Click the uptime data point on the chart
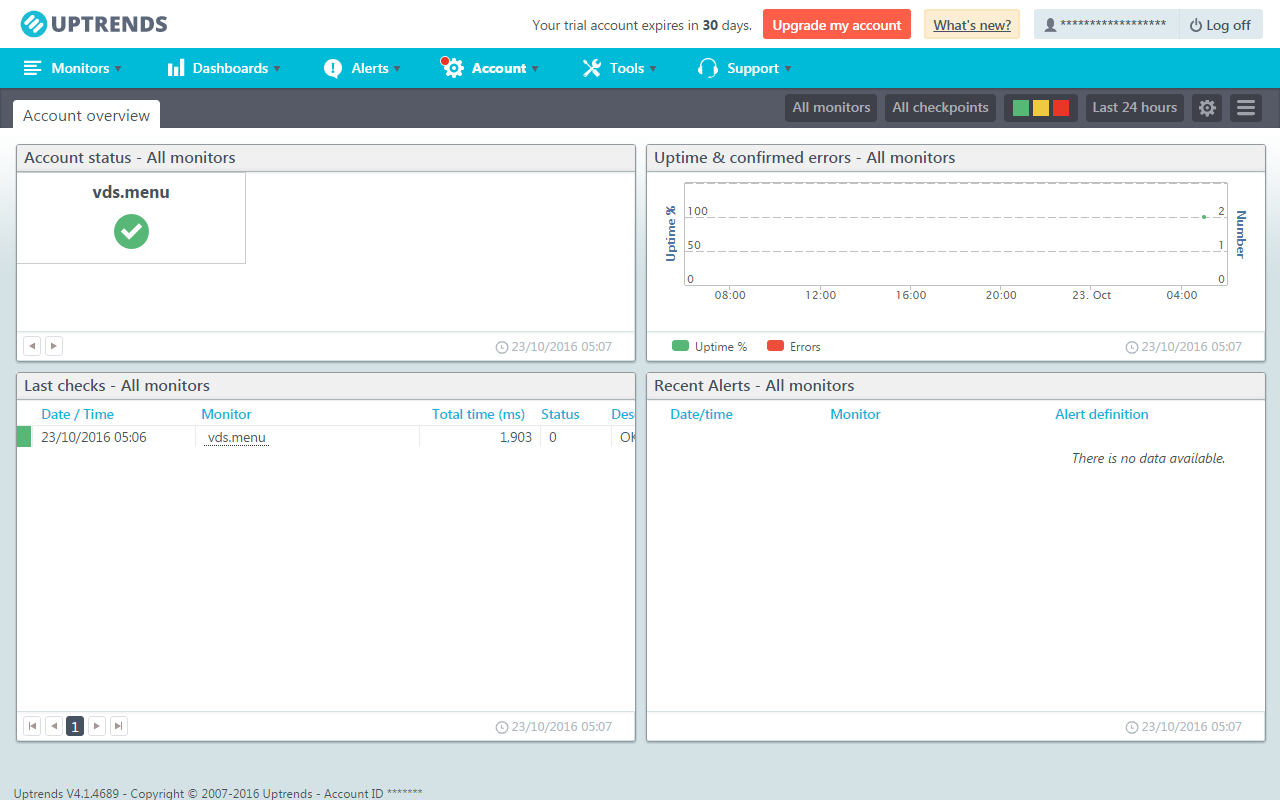Image resolution: width=1280 pixels, height=800 pixels. click(x=1204, y=217)
